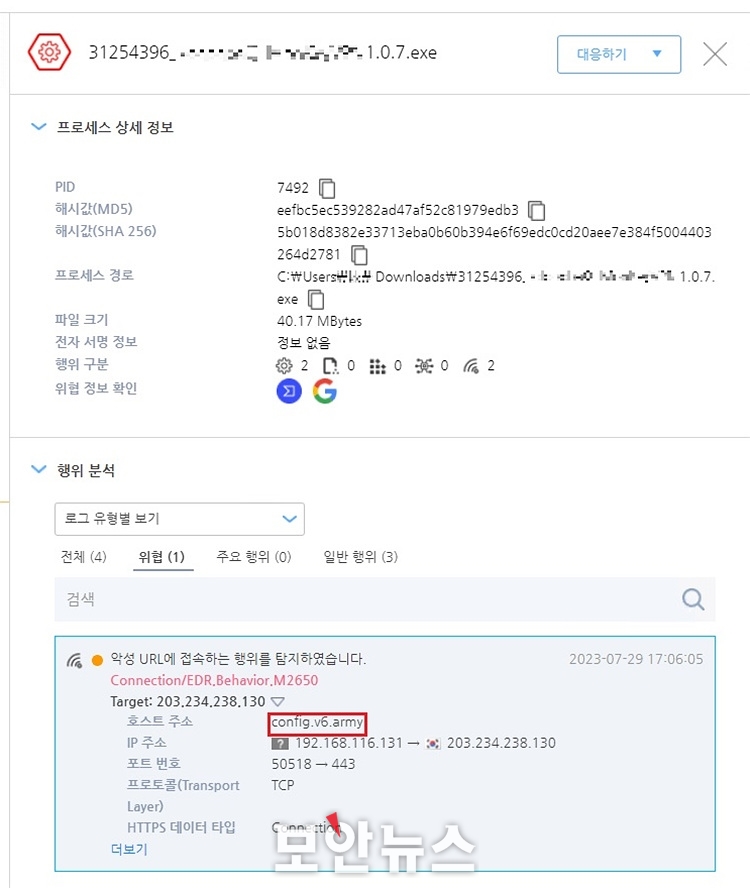Click the file behavior count icon
The width and height of the screenshot is (750, 888).
pyautogui.click(x=330, y=366)
